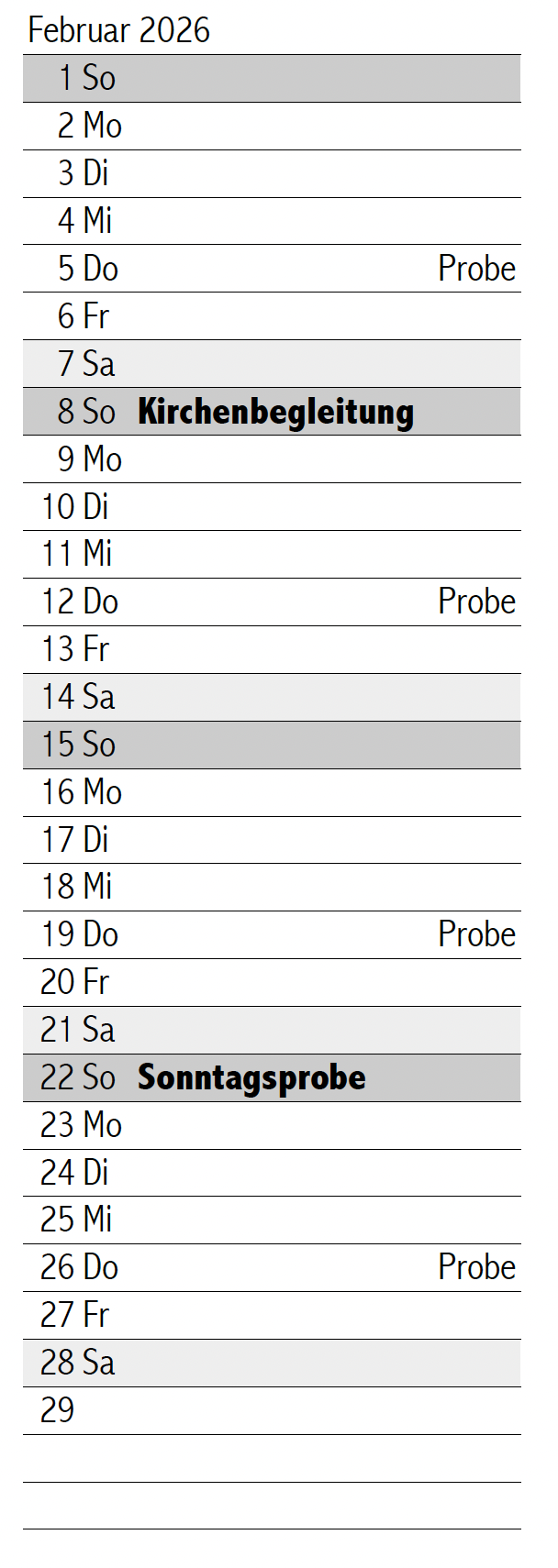Select the 13 Fr day label
Screen dimensions: 558x1568
(75, 649)
